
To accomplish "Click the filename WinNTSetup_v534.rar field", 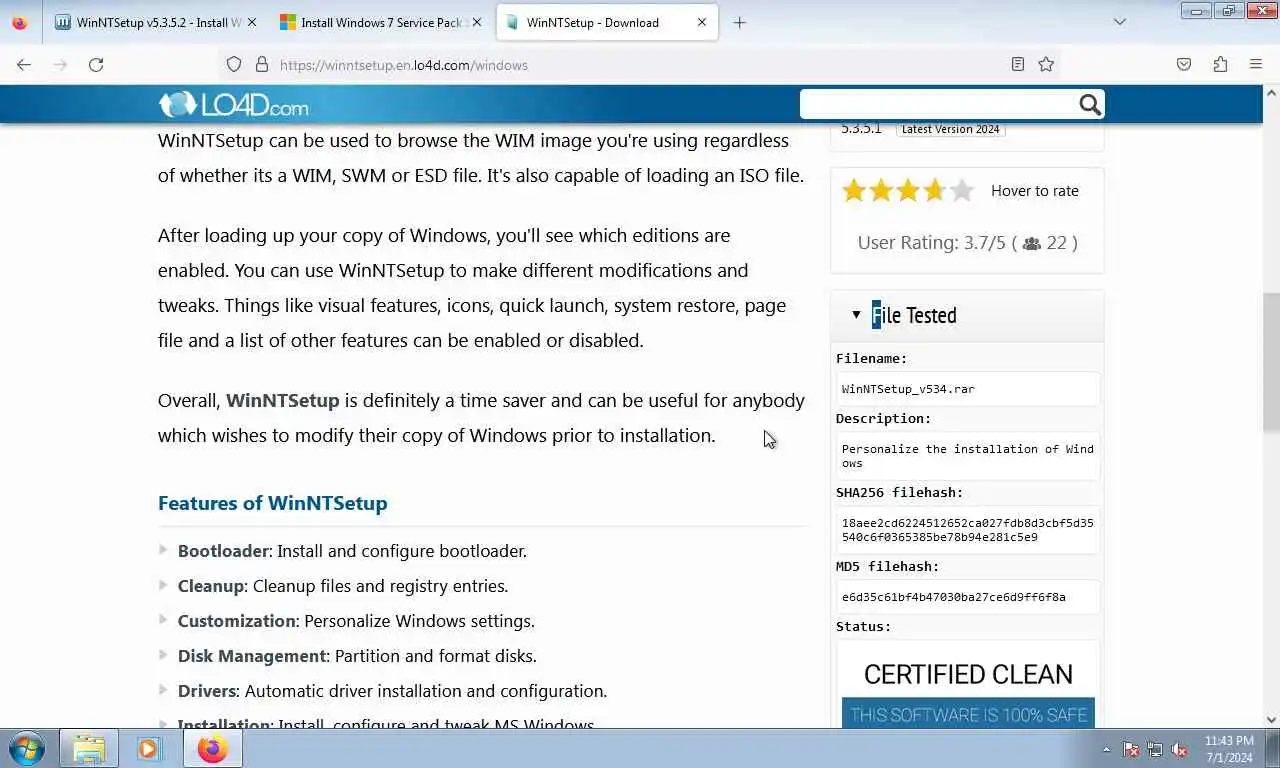I will pos(968,389).
